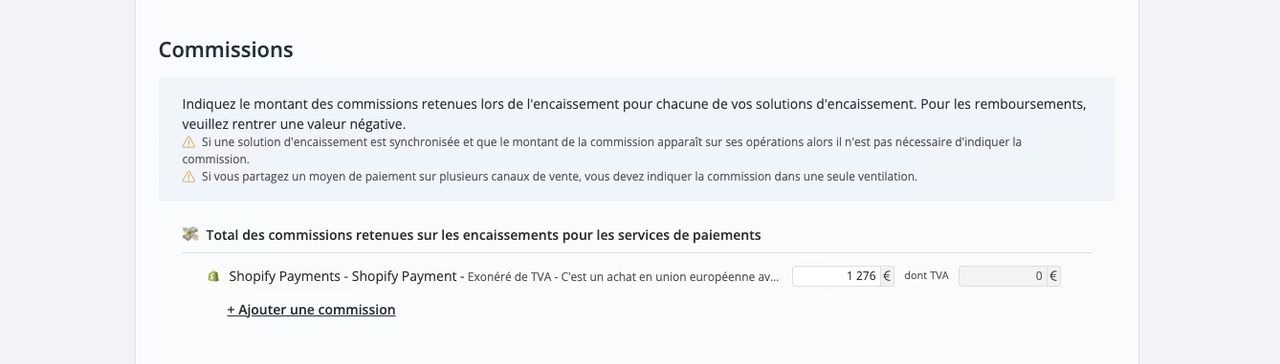Click the money stack icon beside Total des commissions
Viewport: 1280px width, 364px height.
click(x=190, y=234)
